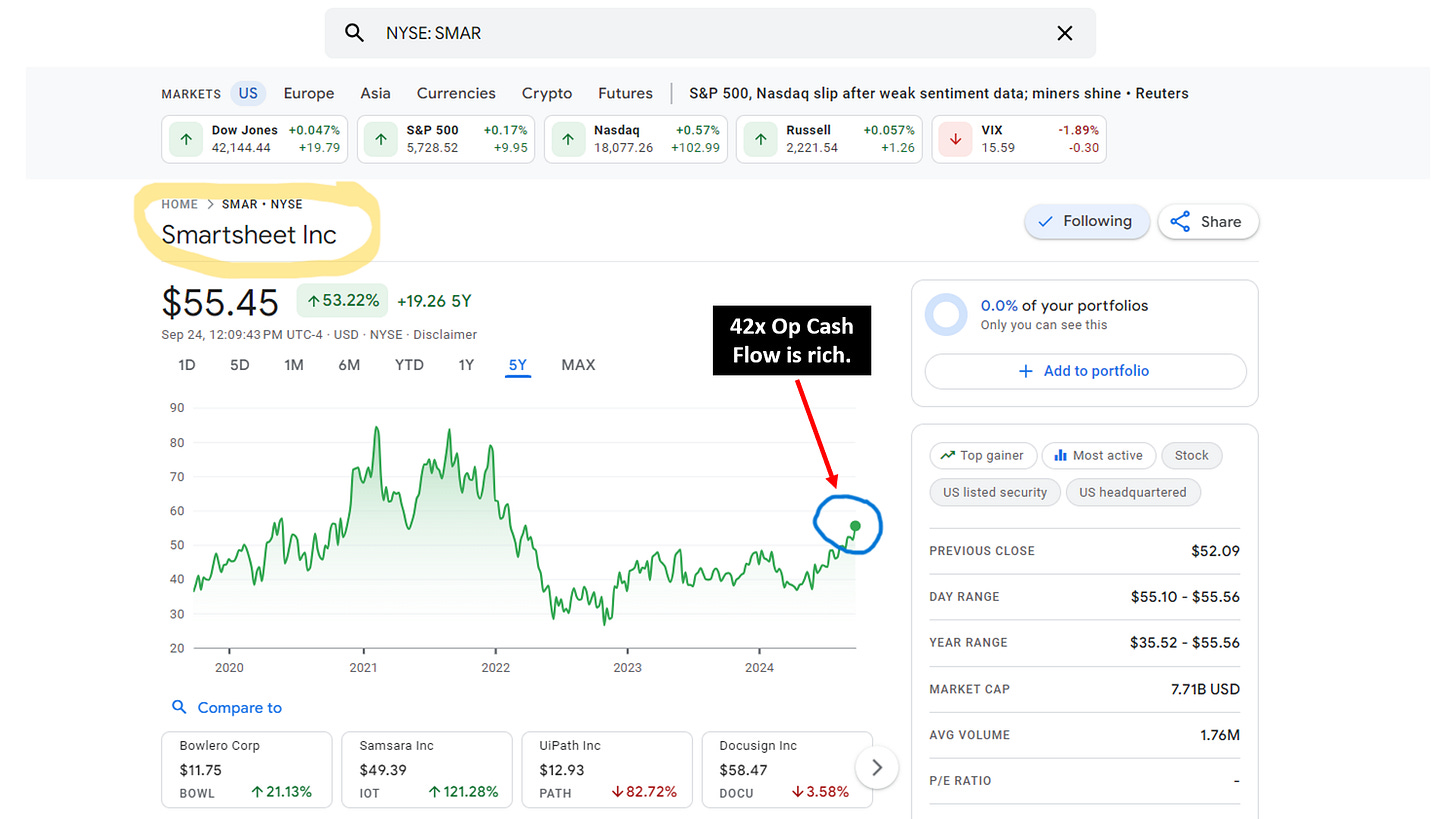Click the Top gainer trend icon
Screen dimensions: 1456x819
click(947, 456)
